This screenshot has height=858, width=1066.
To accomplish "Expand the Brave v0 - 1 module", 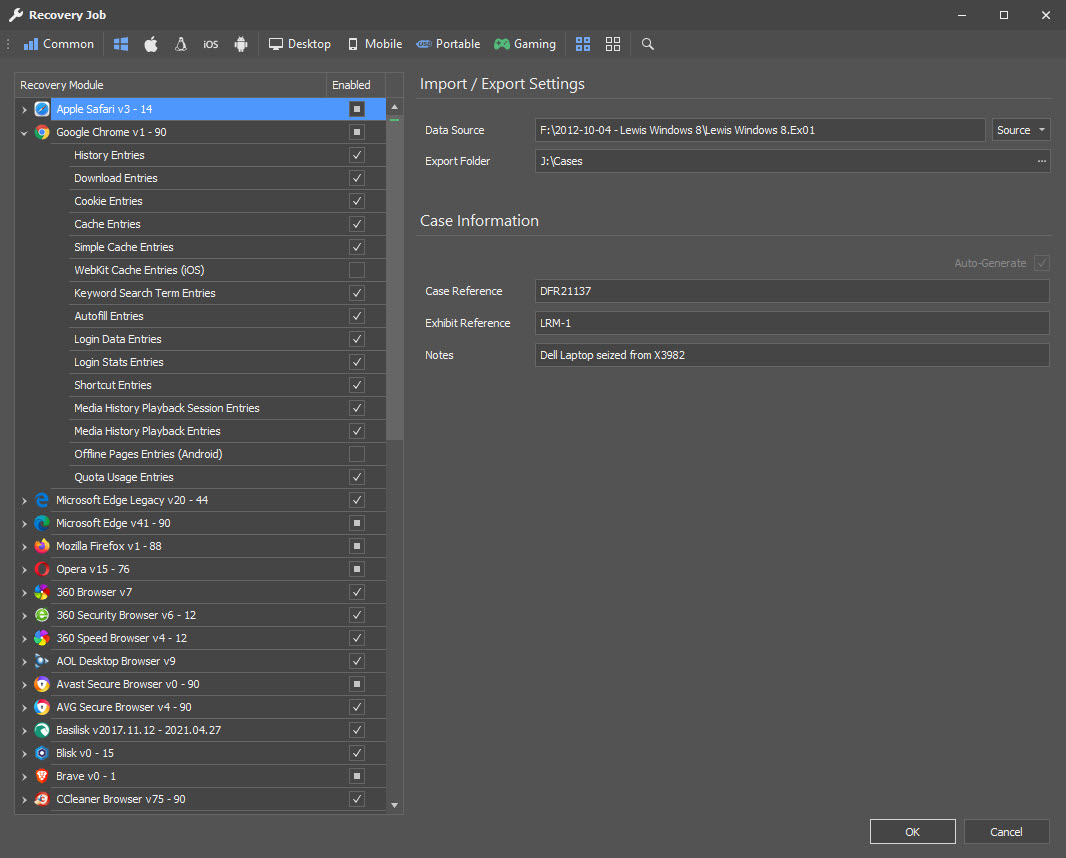I will [24, 776].
